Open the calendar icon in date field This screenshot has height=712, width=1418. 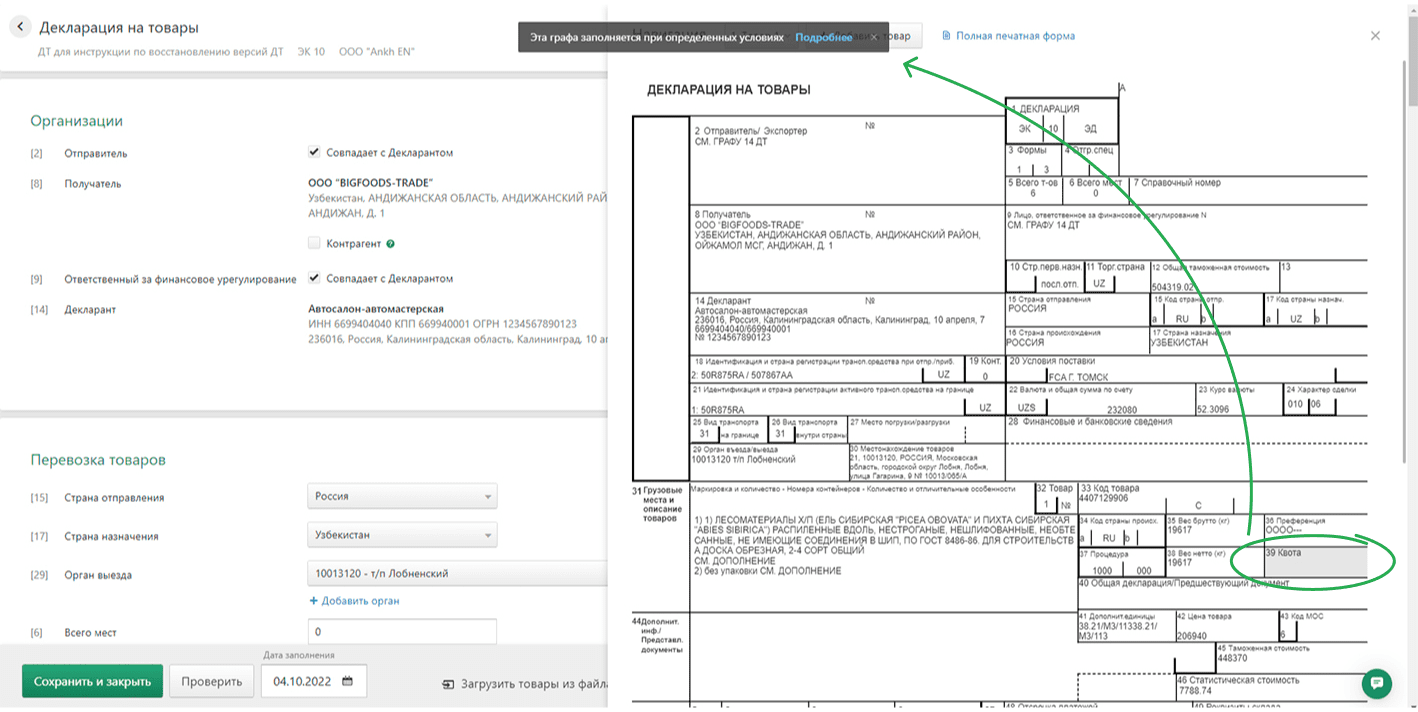click(347, 681)
